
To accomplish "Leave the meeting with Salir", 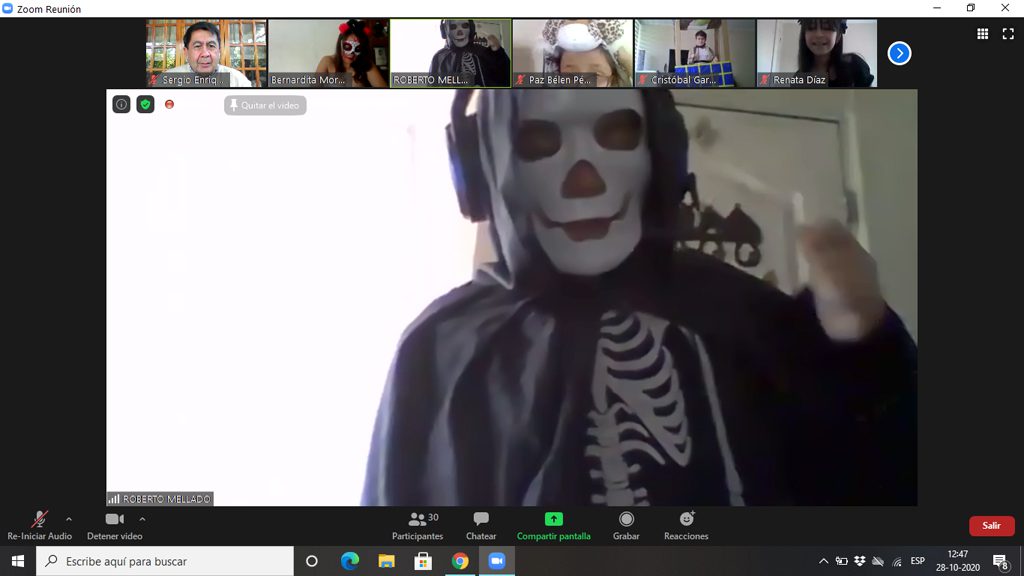I will (991, 526).
